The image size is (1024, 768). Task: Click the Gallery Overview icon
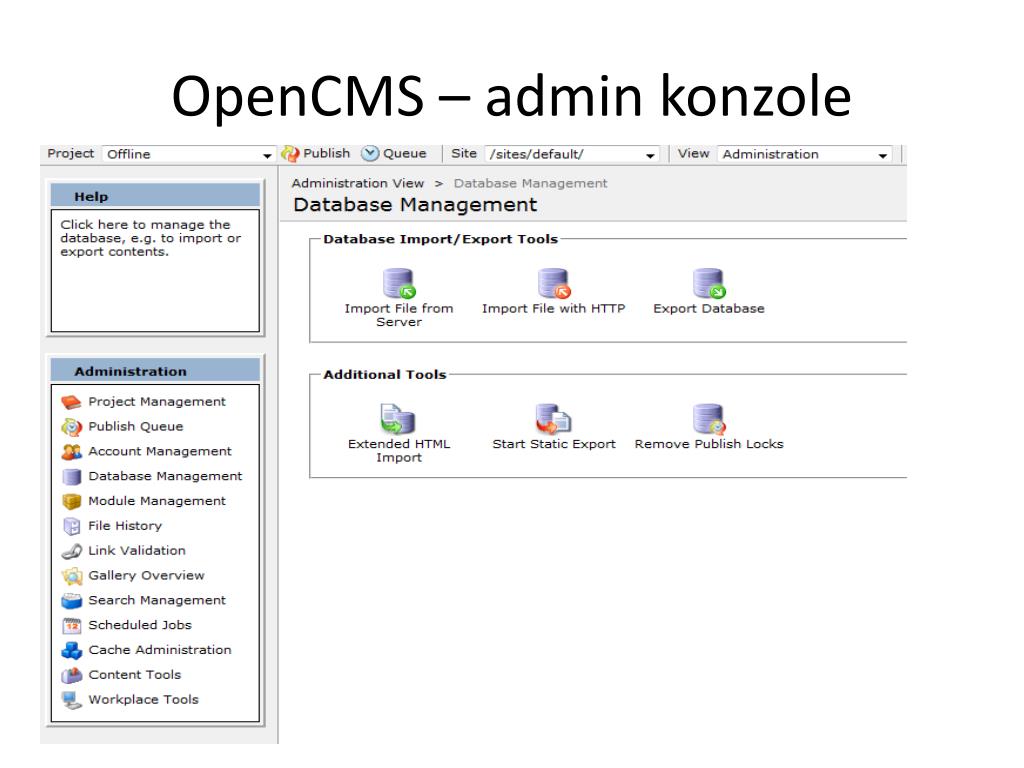coord(71,576)
